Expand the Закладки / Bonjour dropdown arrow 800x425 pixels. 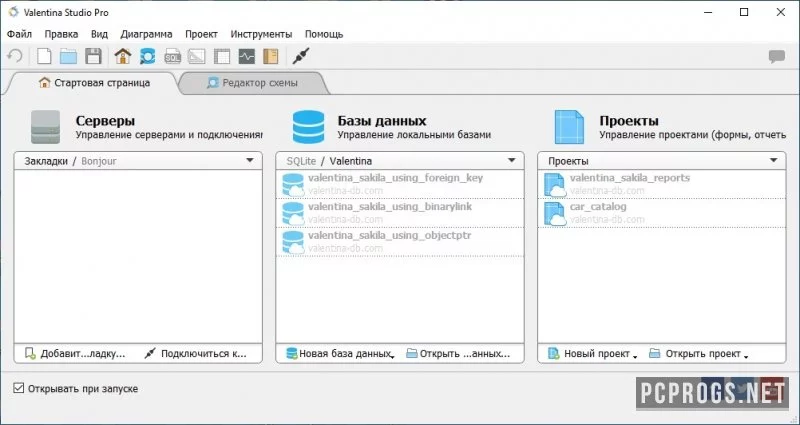[249, 160]
